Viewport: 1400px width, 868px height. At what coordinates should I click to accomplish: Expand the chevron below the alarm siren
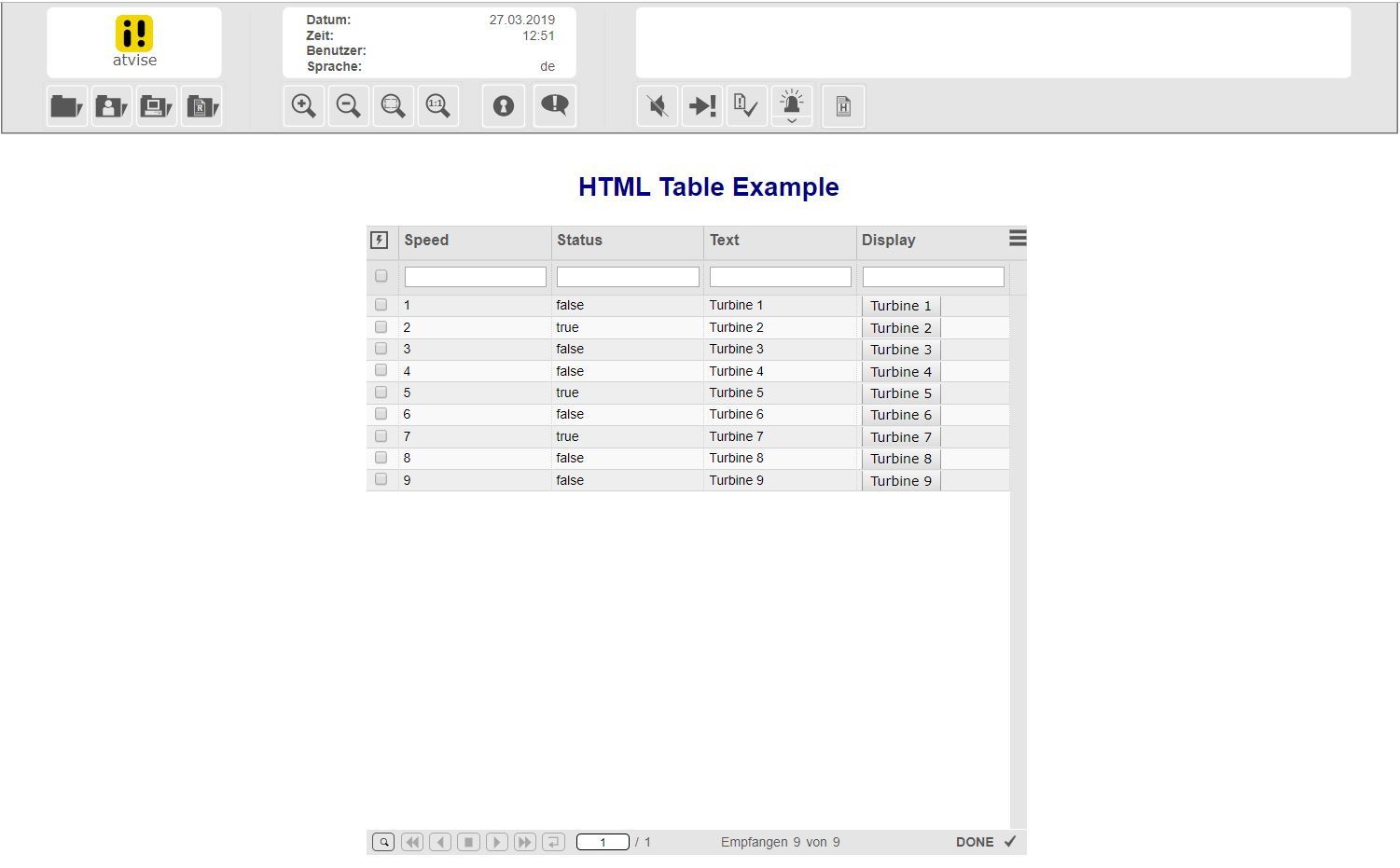792,121
